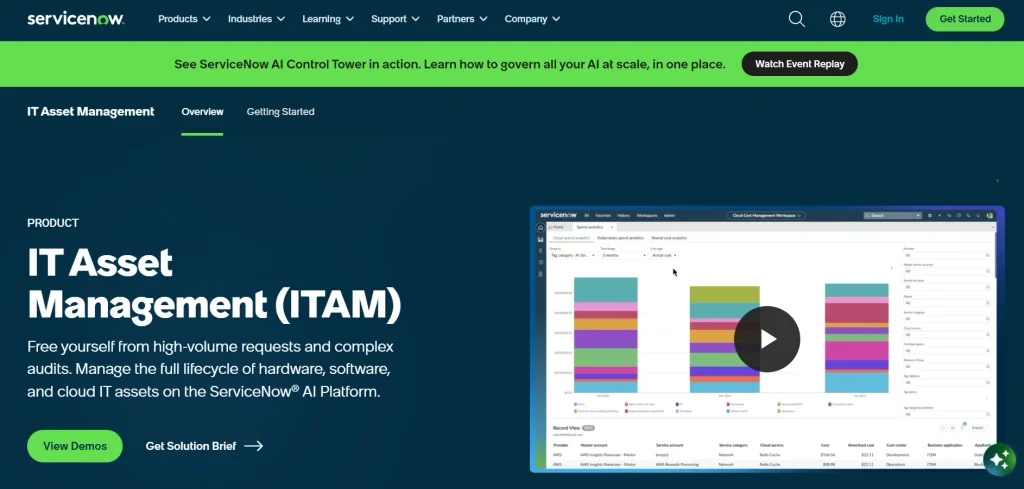The width and height of the screenshot is (1024, 489).
Task: Click the View Demos button
Action: [x=75, y=446]
